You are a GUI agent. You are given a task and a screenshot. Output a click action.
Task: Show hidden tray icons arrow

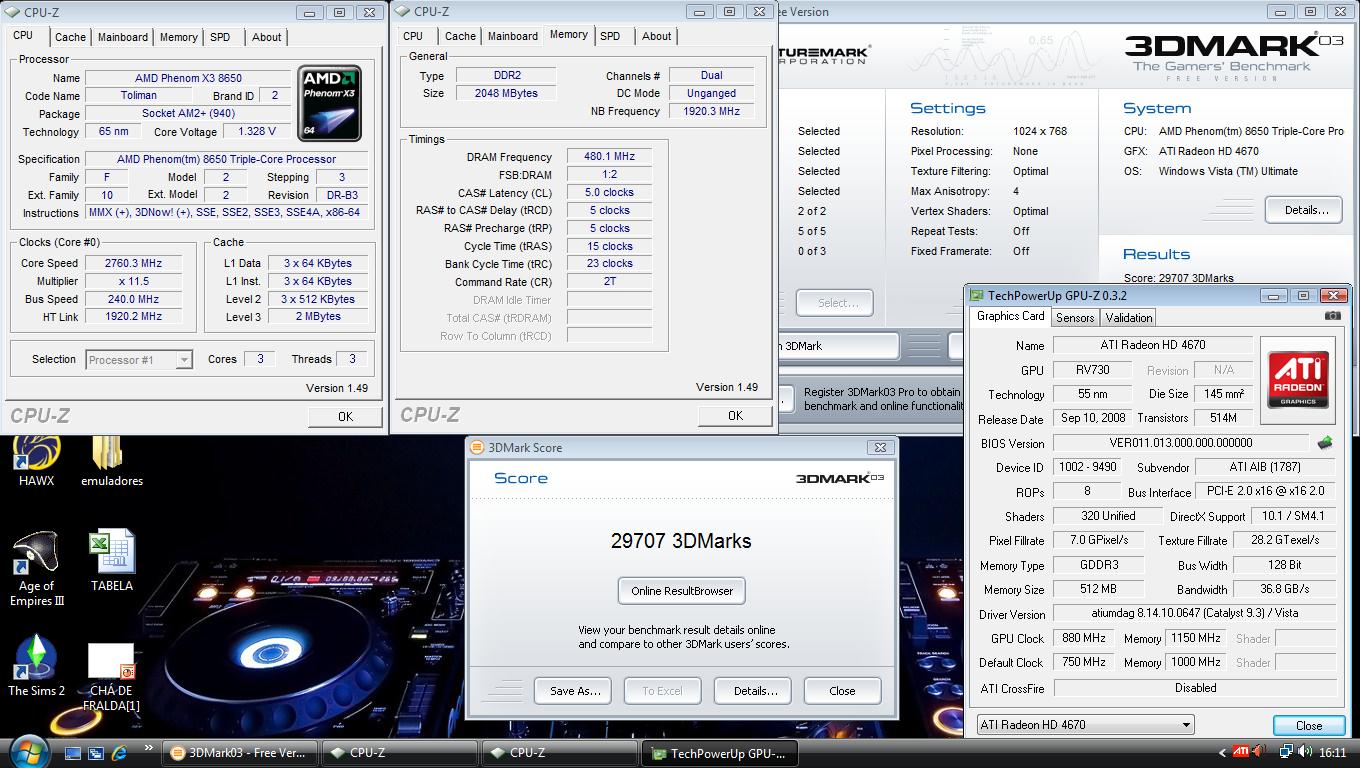point(1222,753)
